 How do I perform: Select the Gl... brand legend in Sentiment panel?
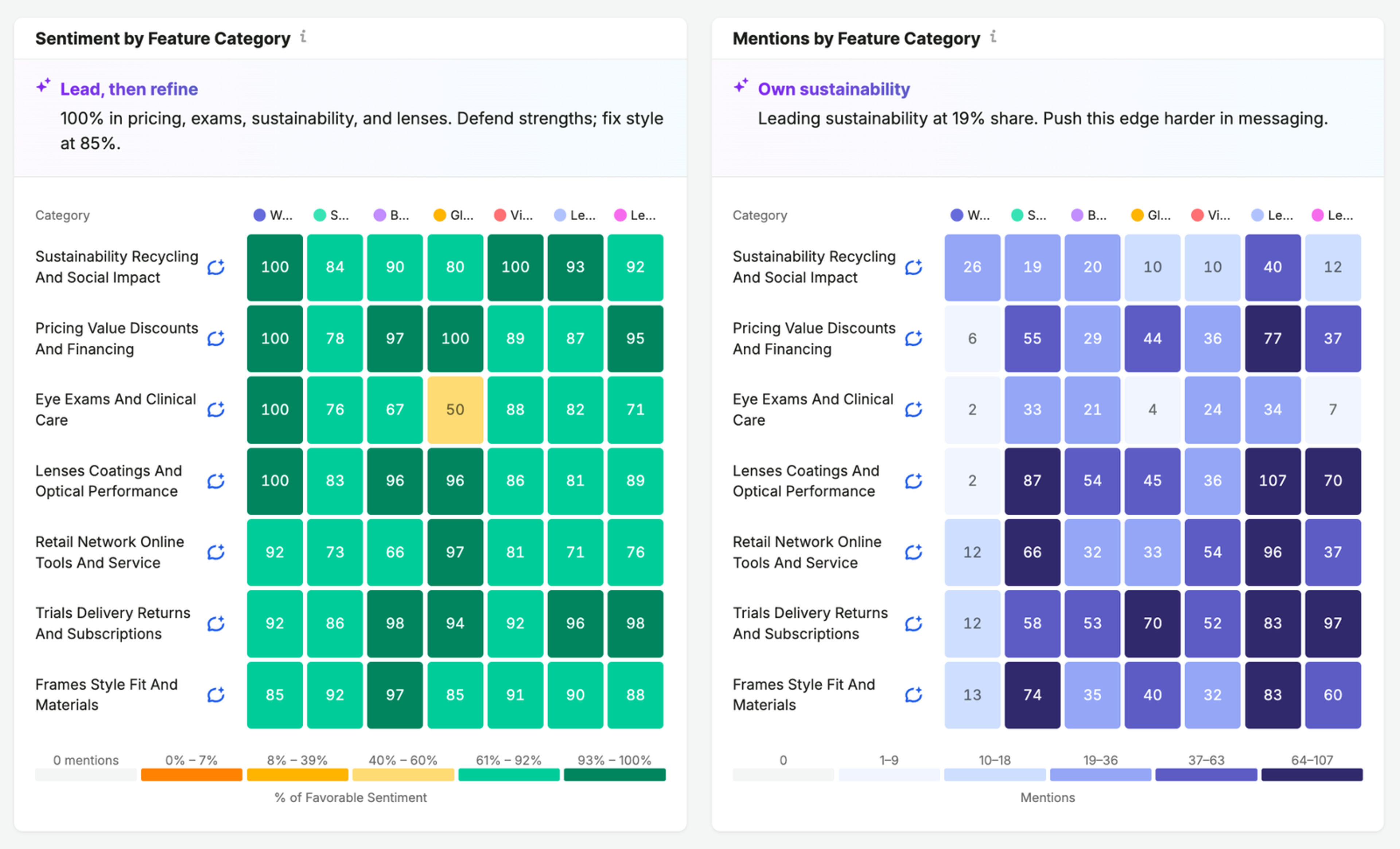tap(454, 216)
